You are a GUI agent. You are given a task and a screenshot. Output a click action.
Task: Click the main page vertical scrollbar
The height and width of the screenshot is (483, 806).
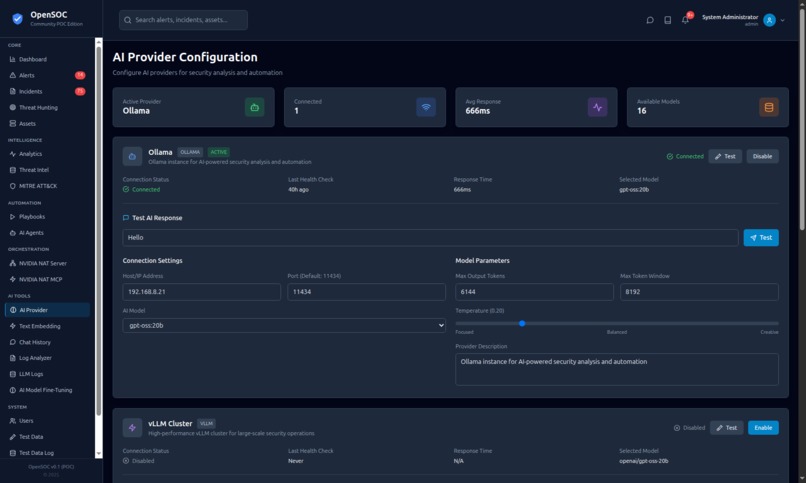802,119
